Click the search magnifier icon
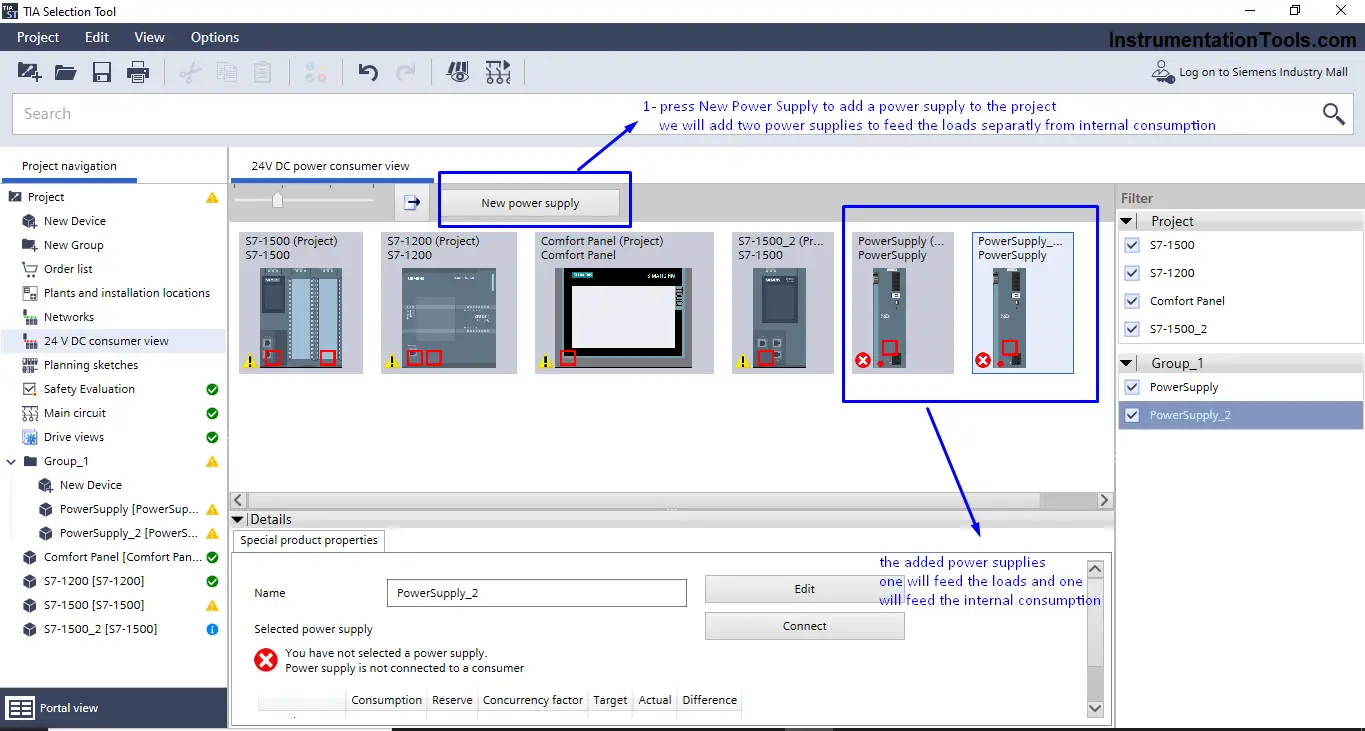Viewport: 1365px width, 731px height. (1334, 114)
